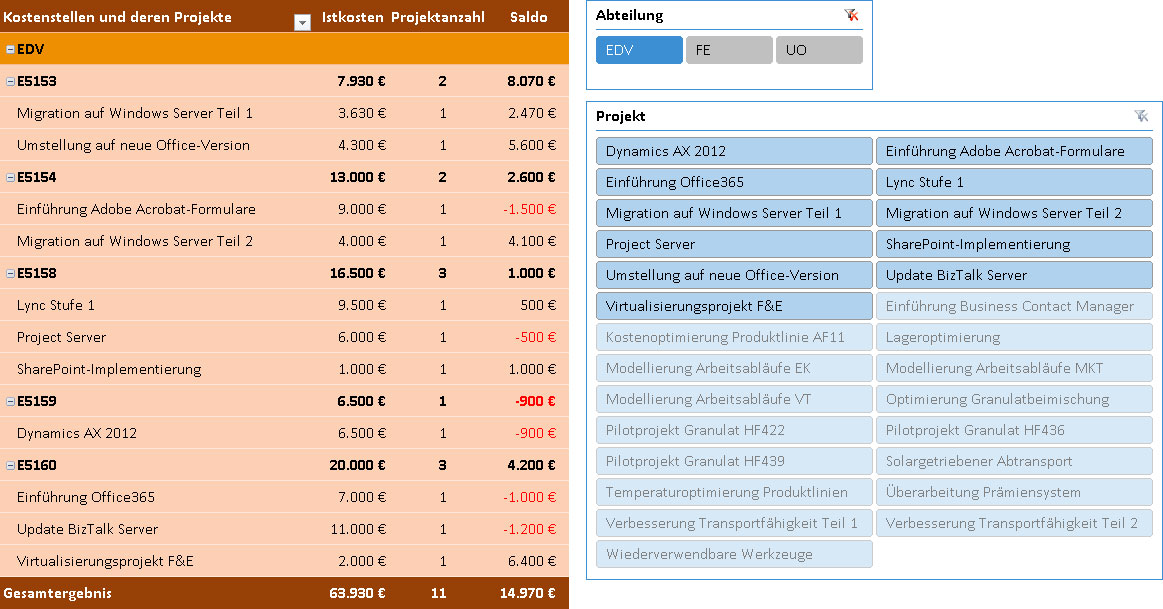Image resolution: width=1163 pixels, height=609 pixels.
Task: Select Einführung Office365 in Projekt slicer
Action: 734,182
